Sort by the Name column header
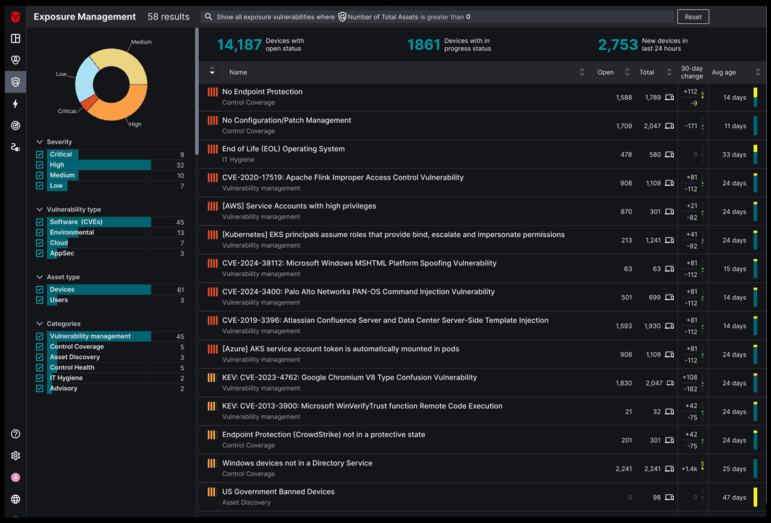 click(x=238, y=72)
